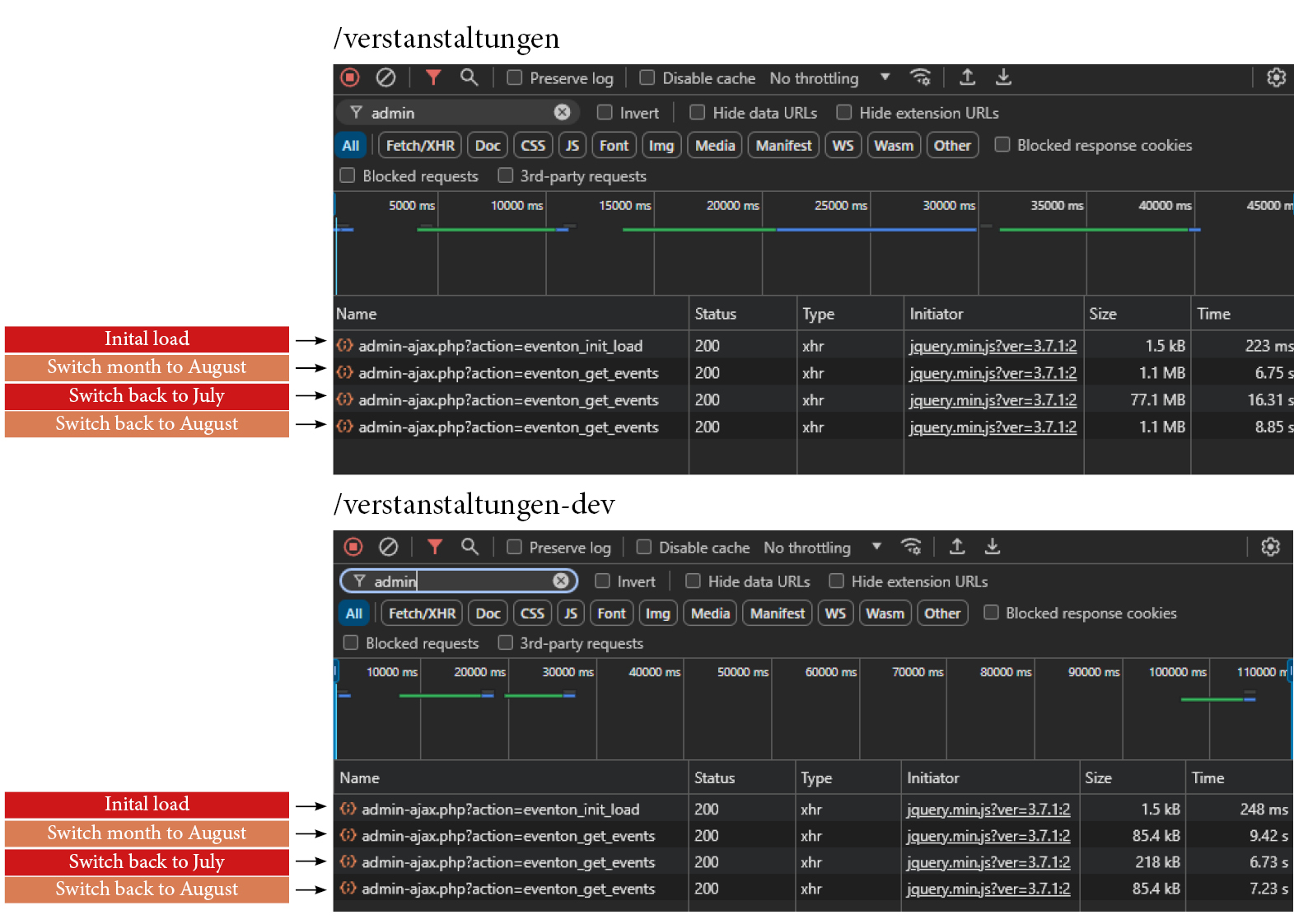Image resolution: width=1294 pixels, height=924 pixels.
Task: Select Wasm filter in bottom panel
Action: pyautogui.click(x=885, y=613)
